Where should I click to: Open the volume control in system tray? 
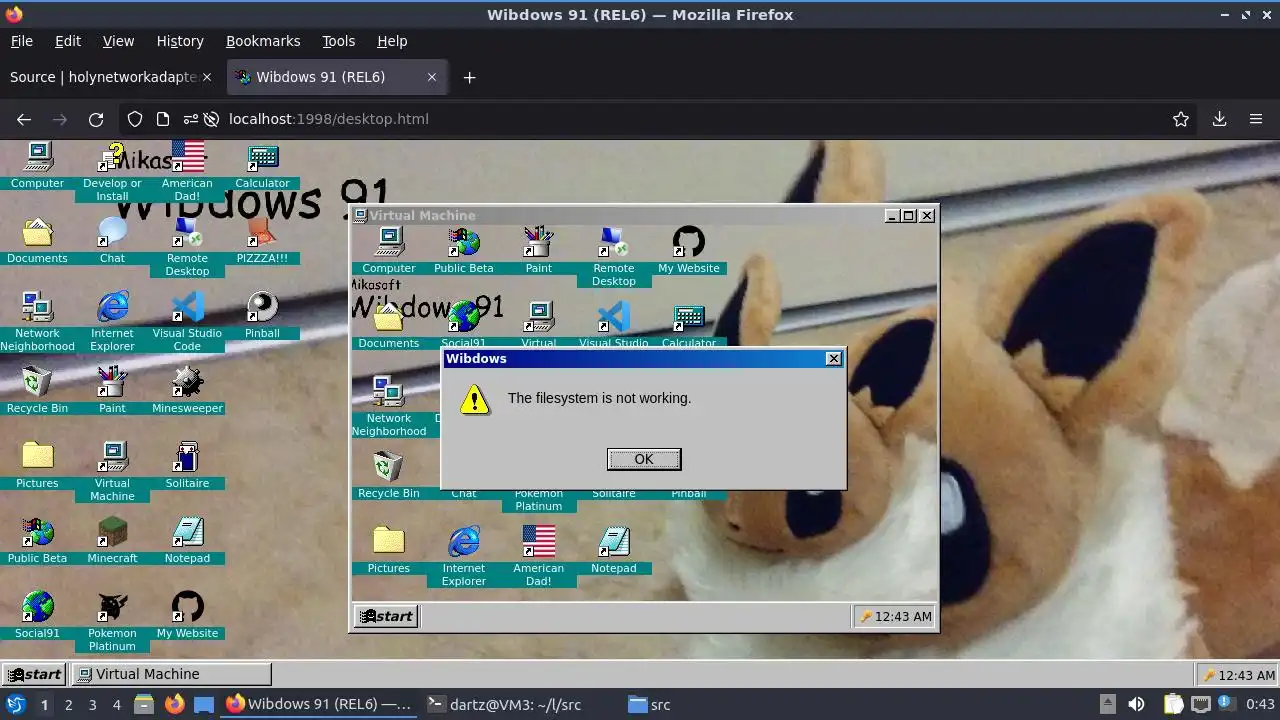pos(1136,705)
